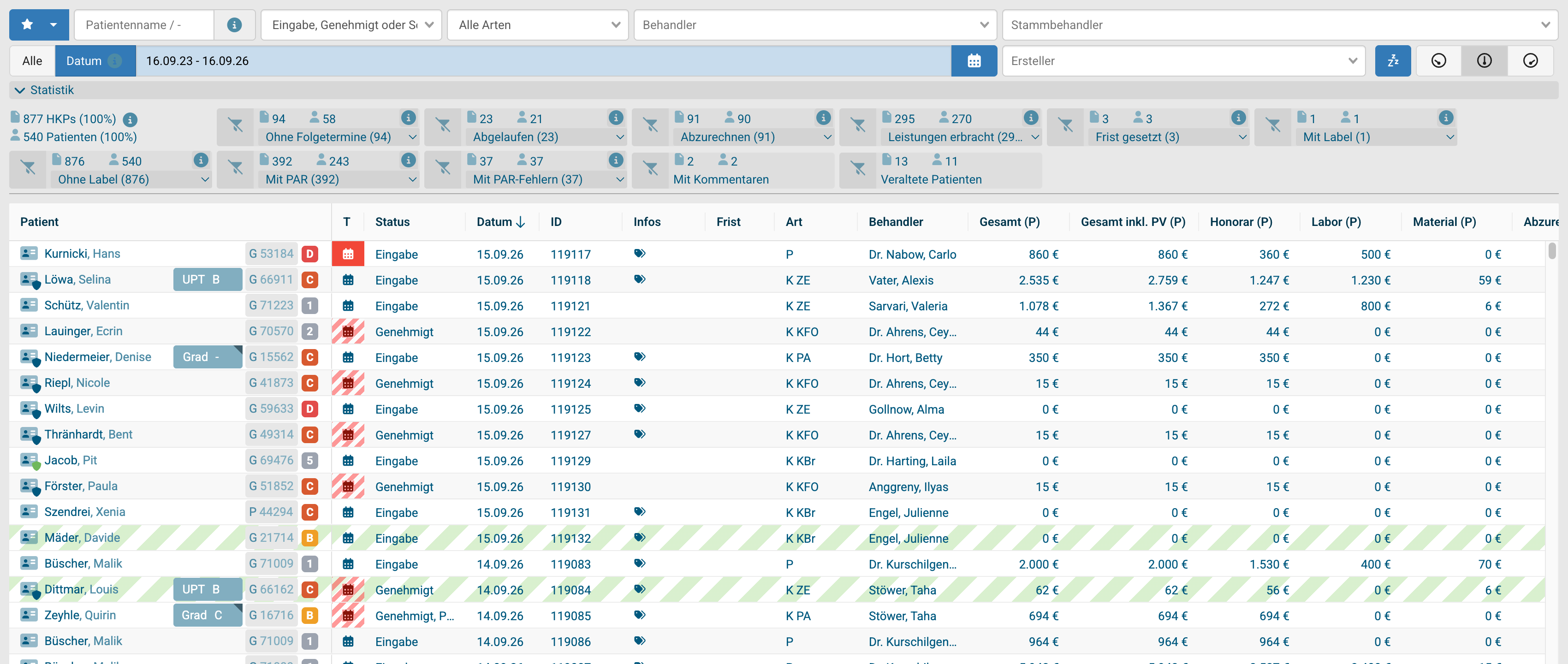1568x664 pixels.
Task: Click the tag info icon for Löwa, Selina
Action: (x=640, y=279)
